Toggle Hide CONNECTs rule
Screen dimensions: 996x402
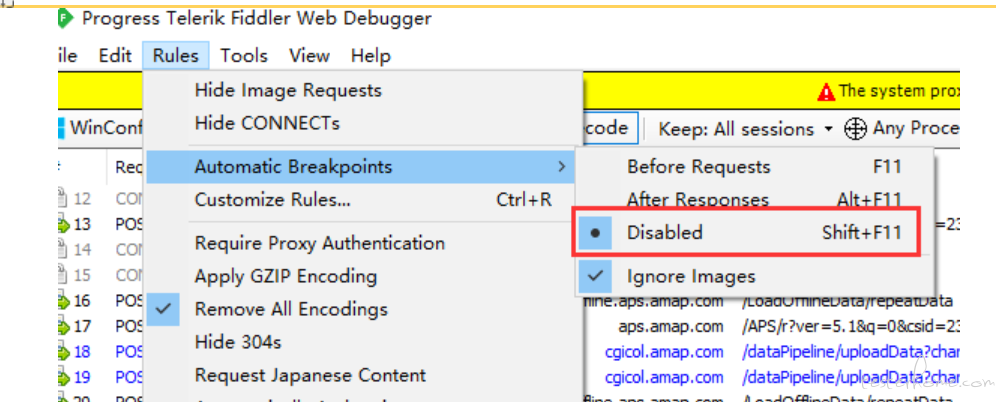363,123
